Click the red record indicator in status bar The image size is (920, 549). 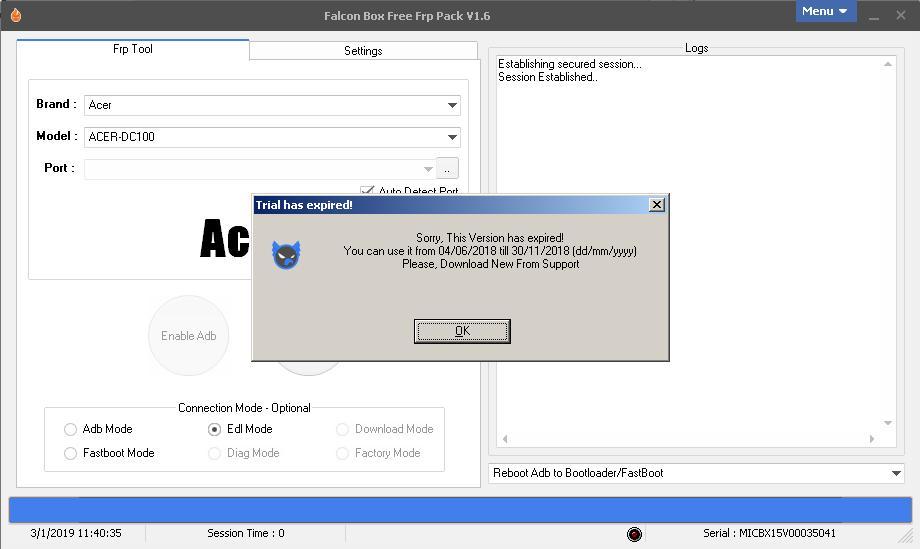click(x=634, y=534)
